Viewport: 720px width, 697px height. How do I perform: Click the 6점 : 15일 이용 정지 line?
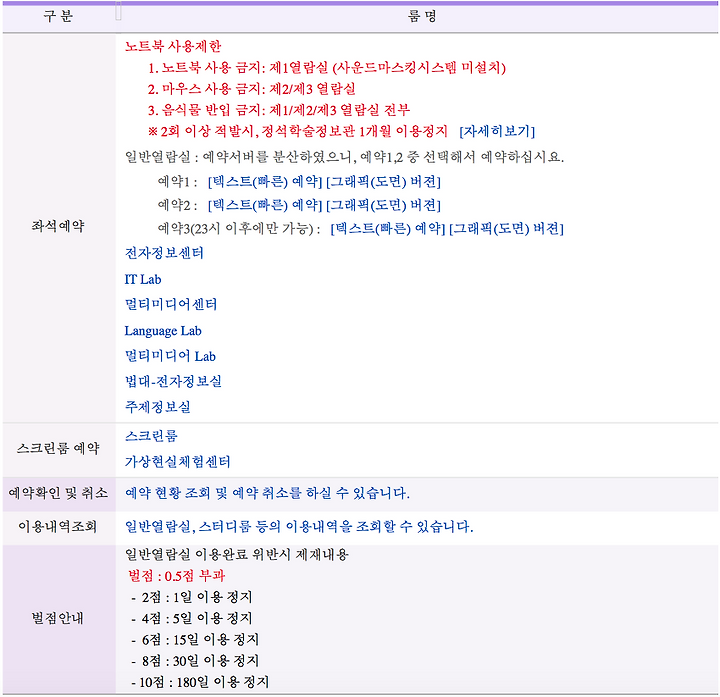pyautogui.click(x=195, y=640)
